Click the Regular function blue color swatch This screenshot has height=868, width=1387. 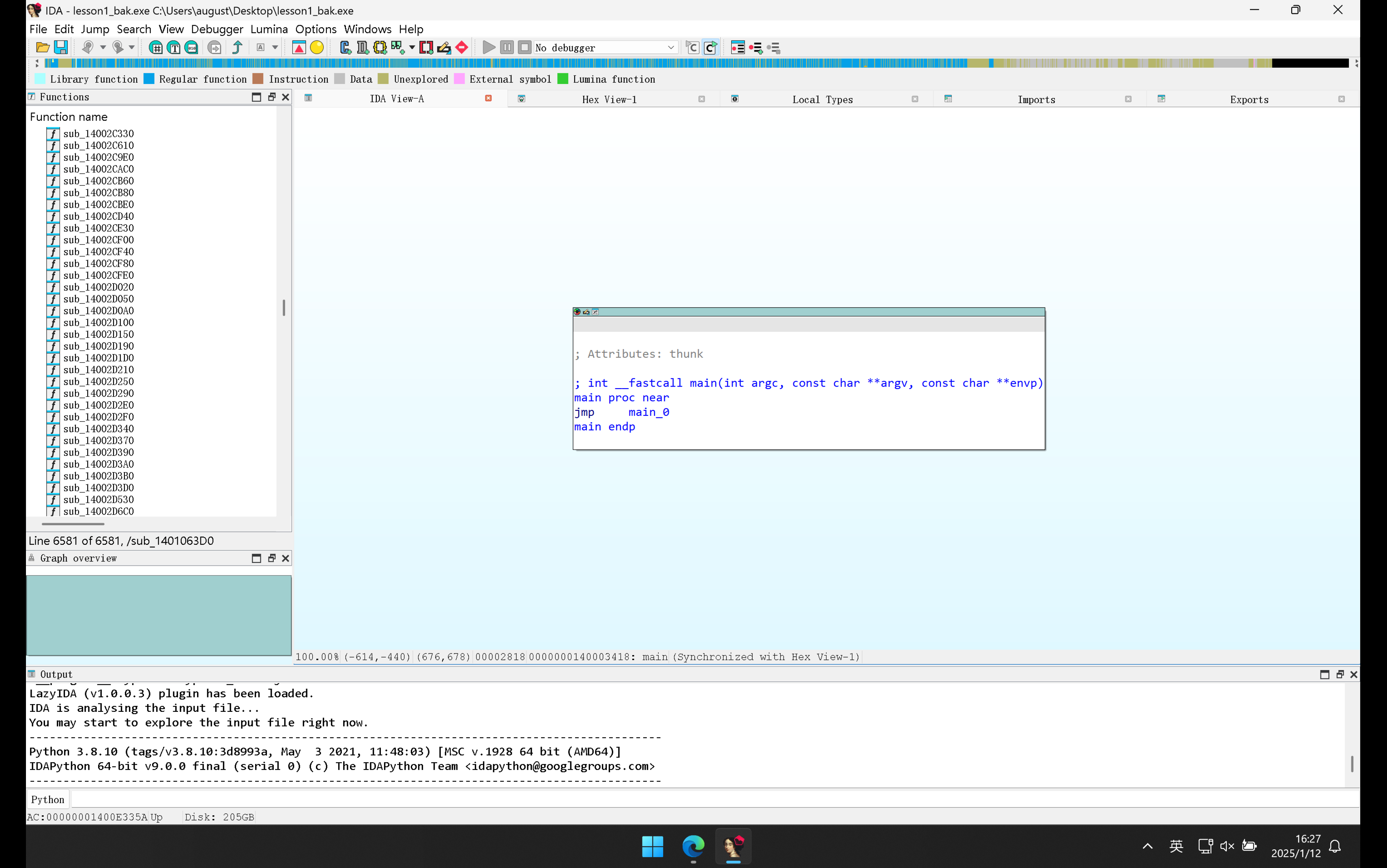pos(149,79)
